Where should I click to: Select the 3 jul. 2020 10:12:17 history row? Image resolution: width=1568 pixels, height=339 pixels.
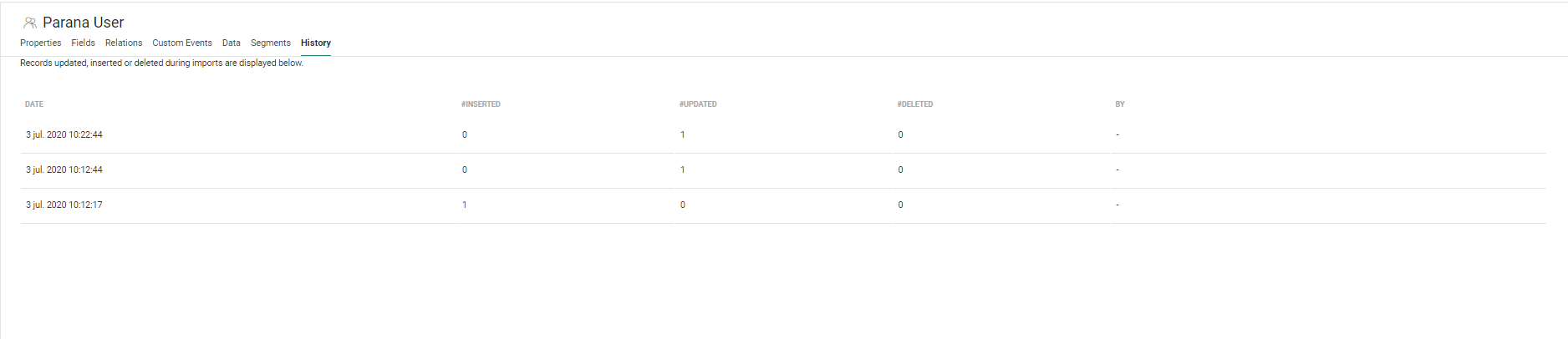(x=64, y=205)
